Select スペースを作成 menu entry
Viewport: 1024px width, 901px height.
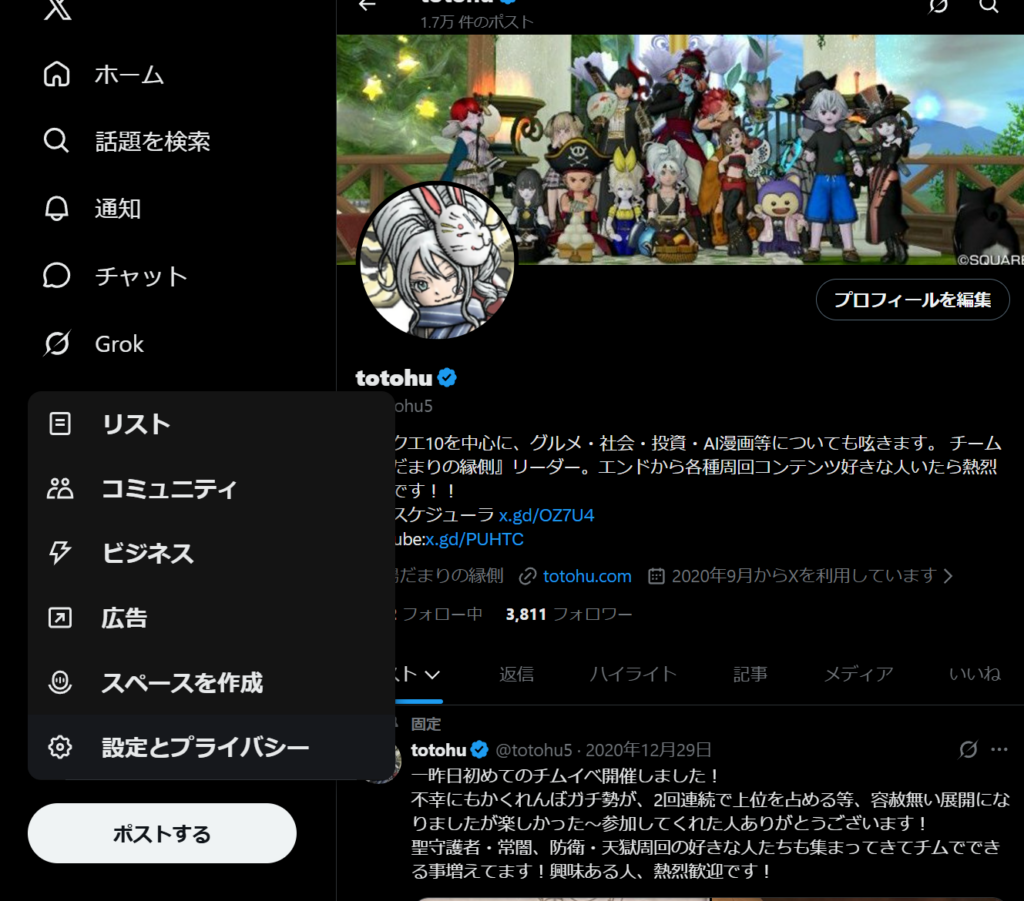pos(211,682)
